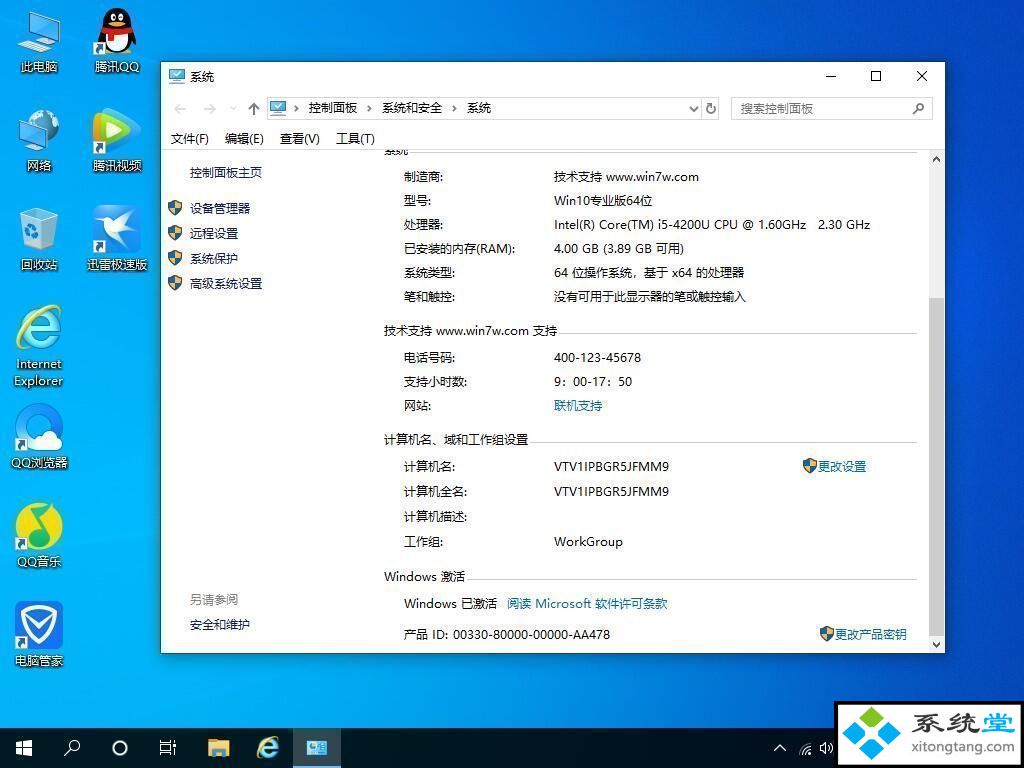Open Cortana circle on taskbar

[120, 748]
